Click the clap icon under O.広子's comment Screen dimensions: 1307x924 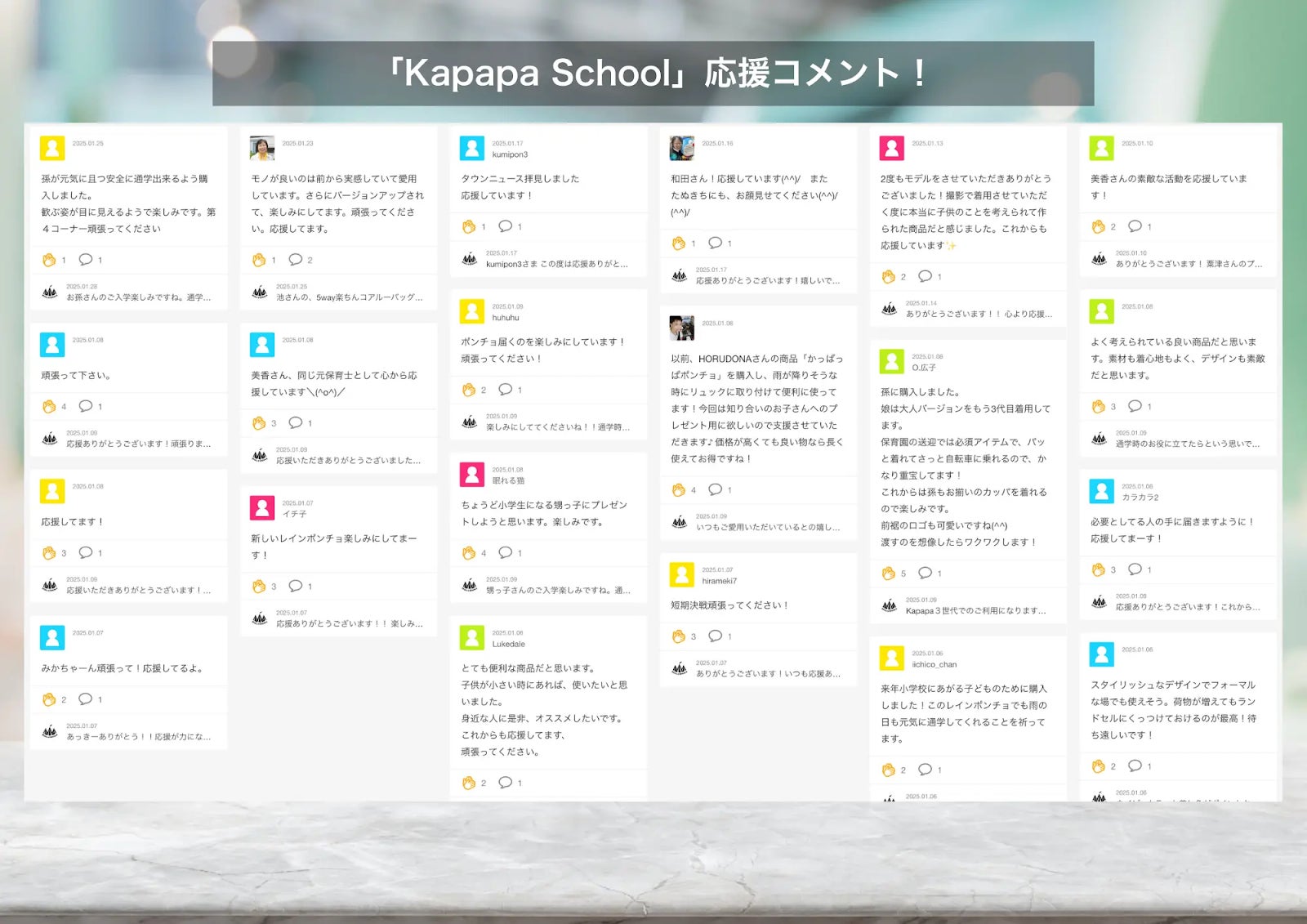[x=889, y=574]
